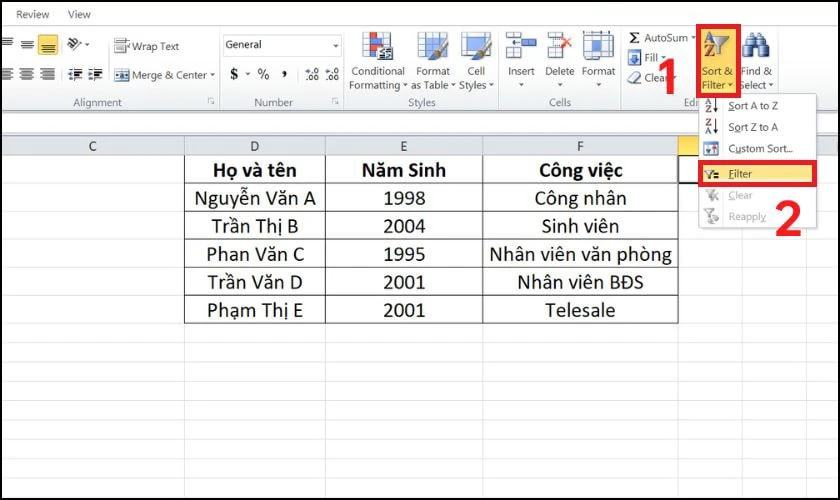Expand the Insert dropdown arrow
The width and height of the screenshot is (840, 500).
(521, 85)
